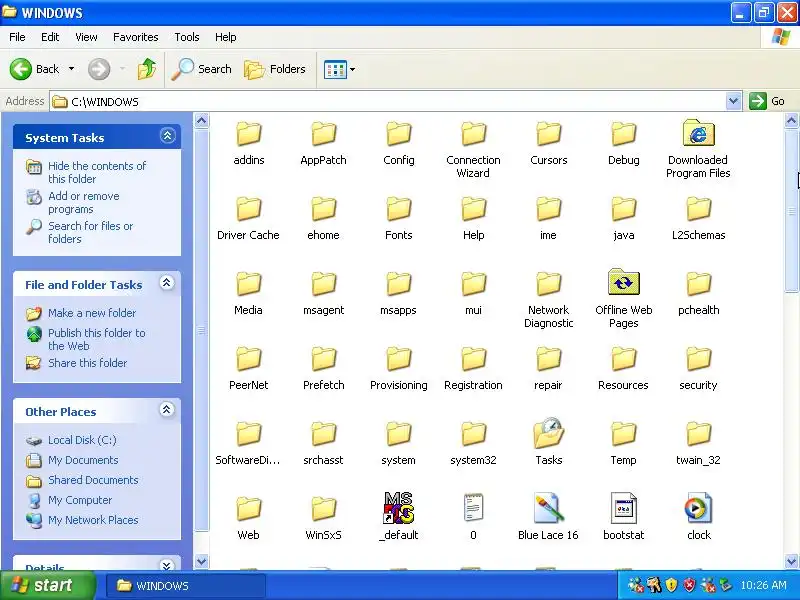Collapse the File and Folder Tasks panel
800x600 pixels.
click(x=167, y=283)
